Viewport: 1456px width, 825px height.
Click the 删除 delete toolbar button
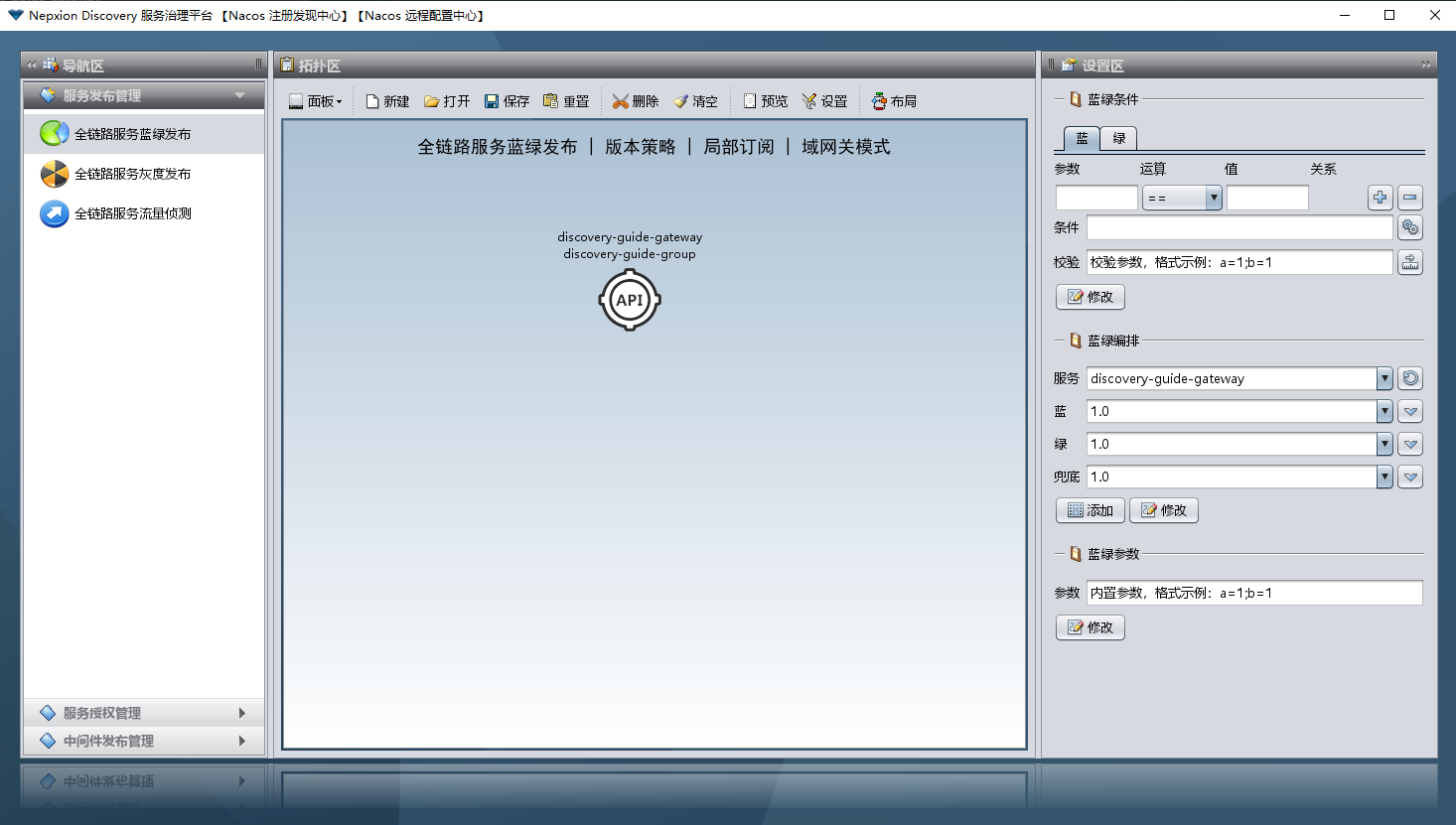pos(636,101)
